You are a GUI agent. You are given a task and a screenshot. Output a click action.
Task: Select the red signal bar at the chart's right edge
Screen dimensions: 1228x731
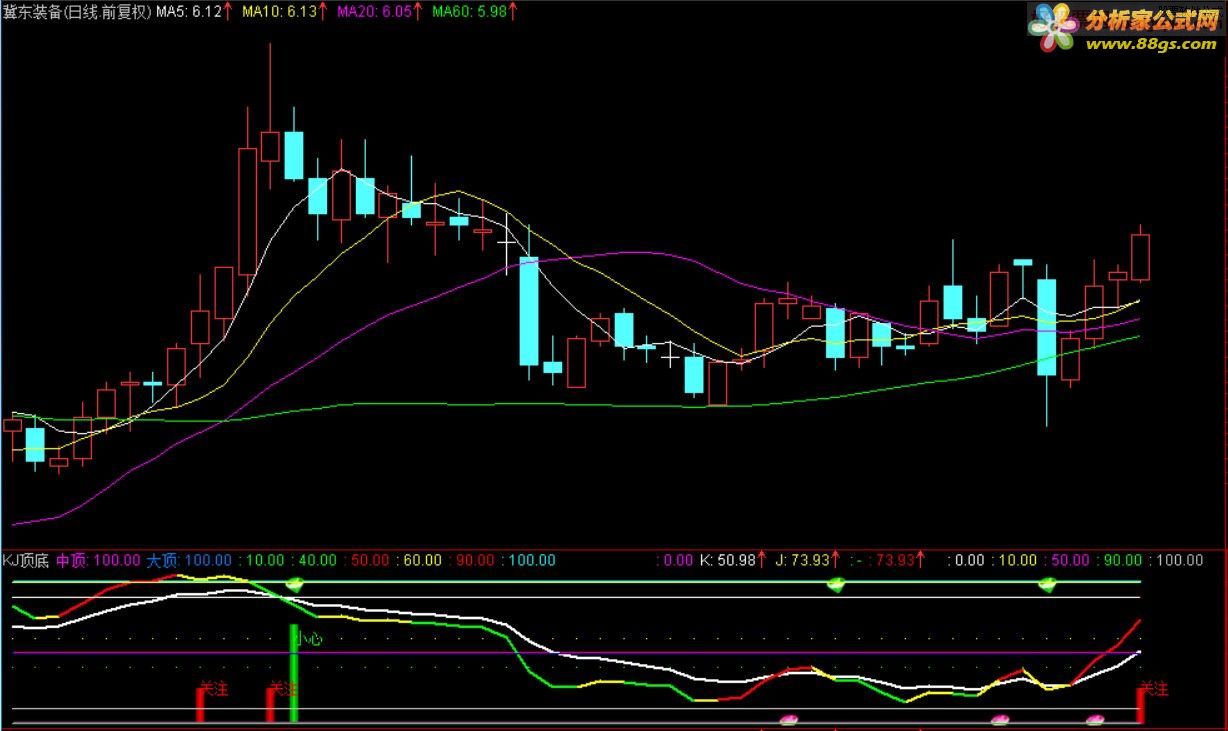click(1141, 704)
